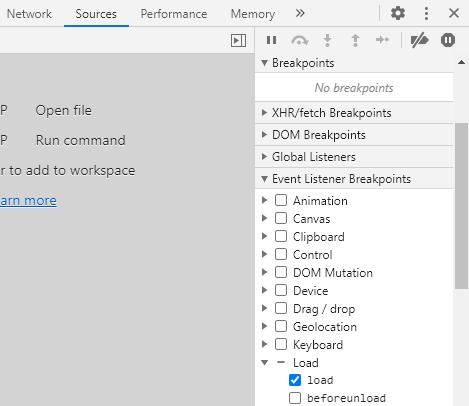Check the Animation checkbox
This screenshot has height=406, width=469.
(281, 200)
